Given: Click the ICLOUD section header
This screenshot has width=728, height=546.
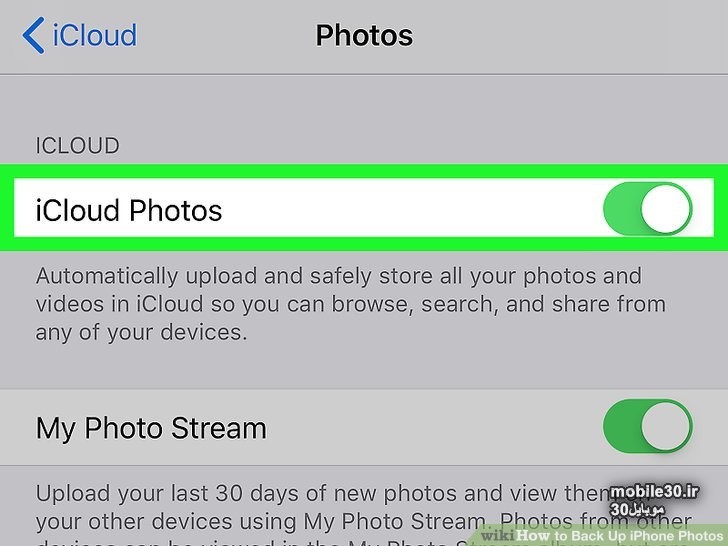Looking at the screenshot, I should [78, 146].
